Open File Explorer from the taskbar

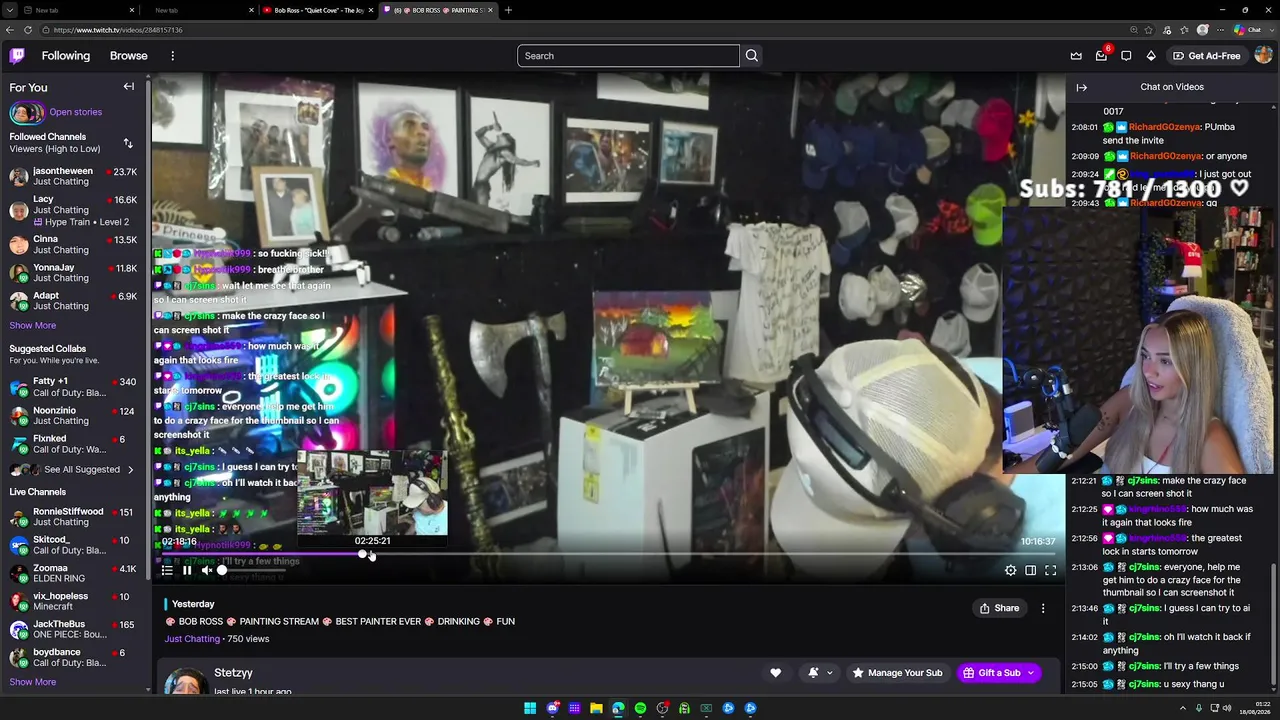(x=596, y=708)
